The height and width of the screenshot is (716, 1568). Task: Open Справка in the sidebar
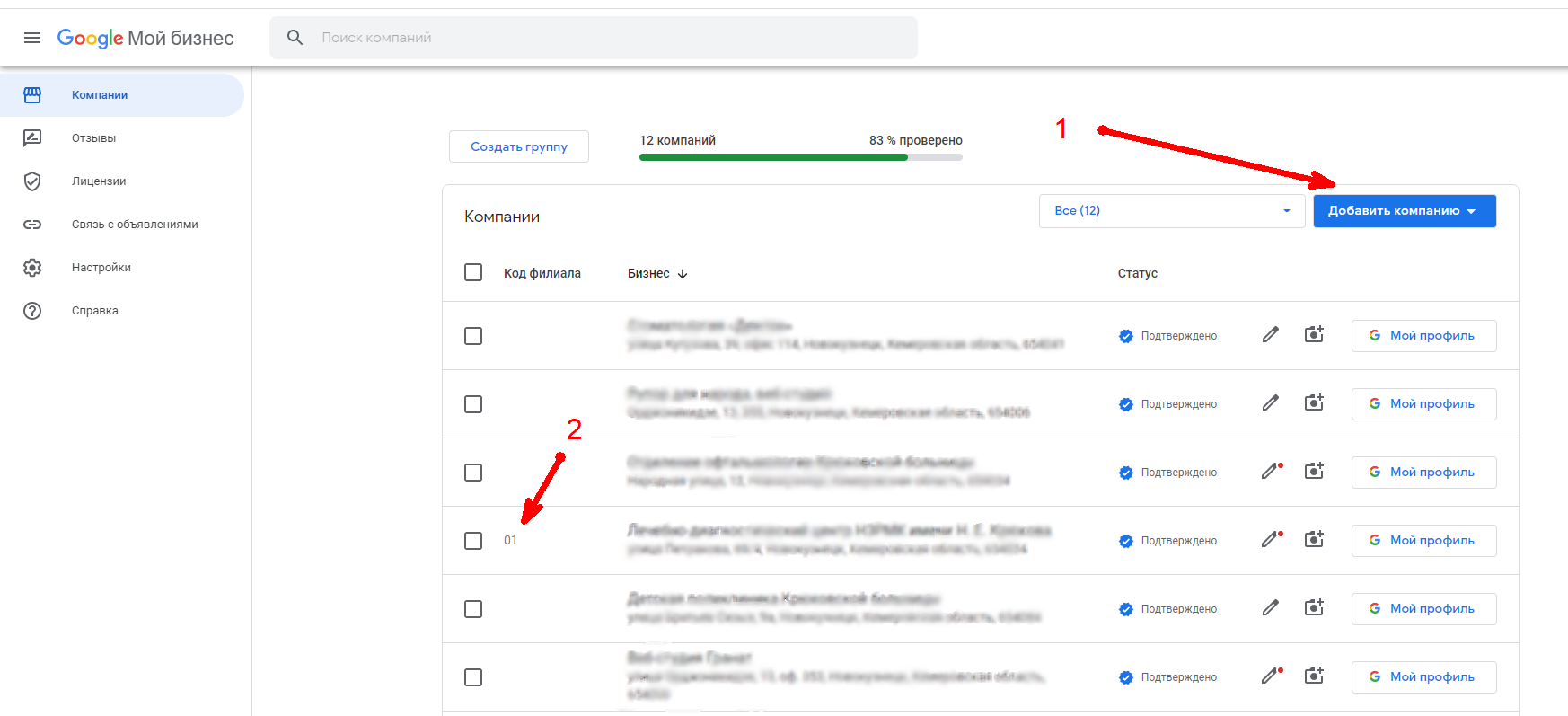[122, 311]
